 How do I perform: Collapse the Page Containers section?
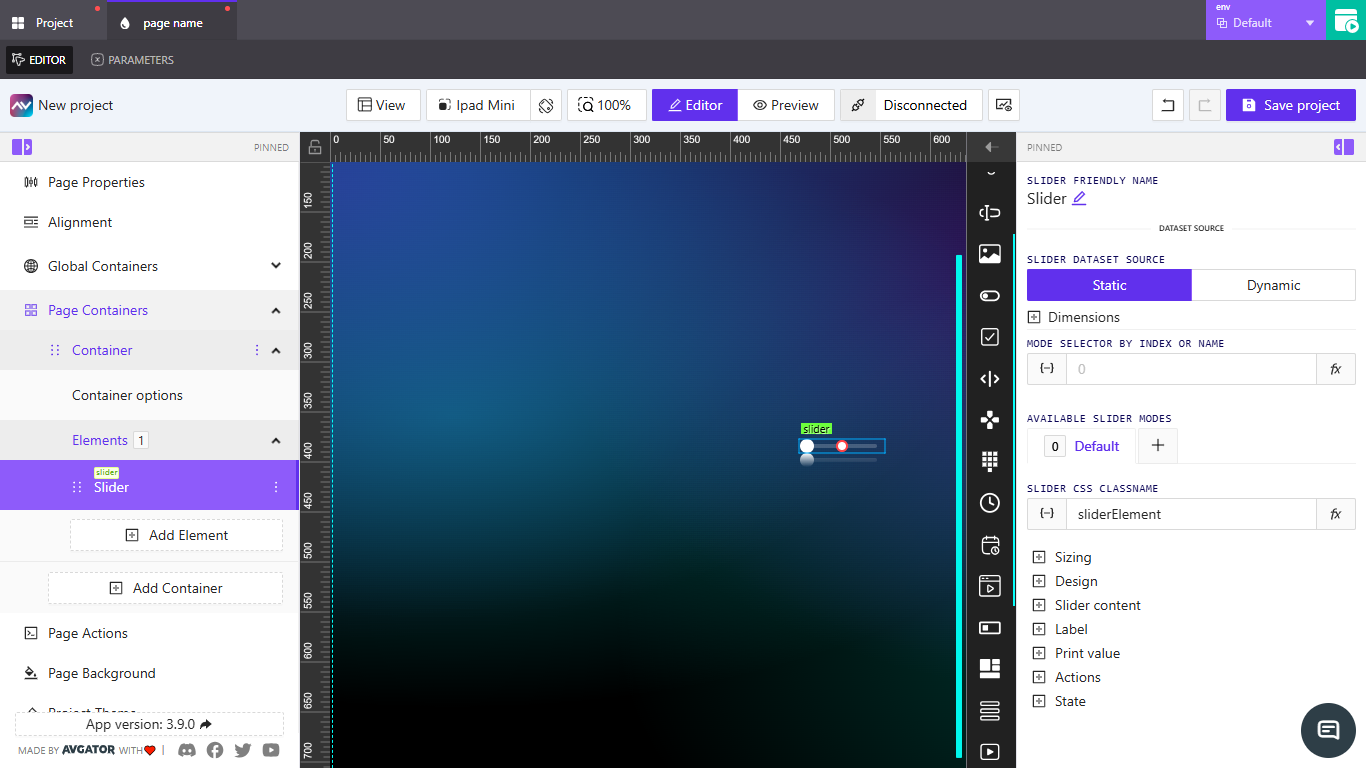pyautogui.click(x=275, y=310)
